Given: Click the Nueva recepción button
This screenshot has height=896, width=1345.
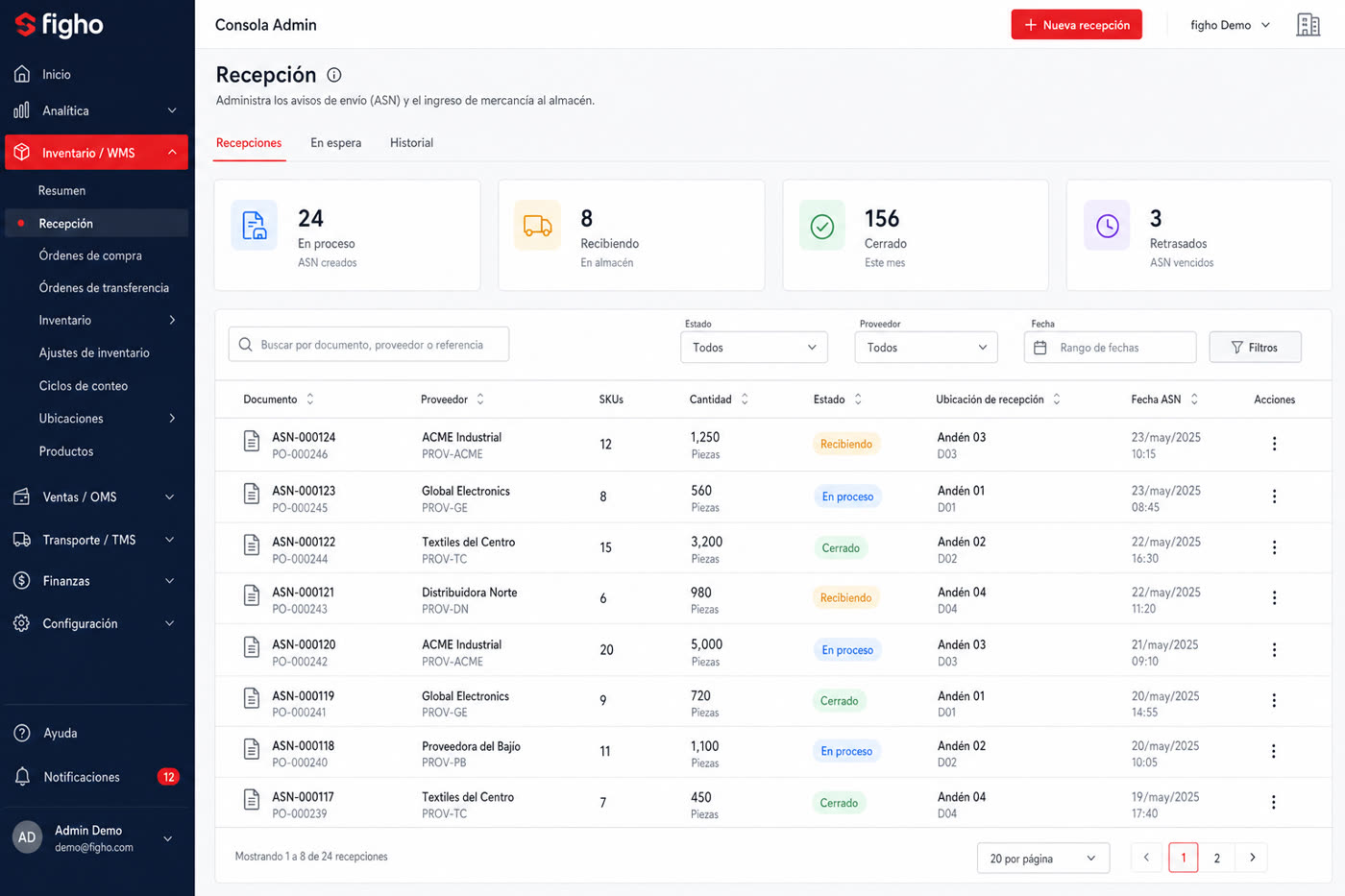Looking at the screenshot, I should click(x=1076, y=25).
